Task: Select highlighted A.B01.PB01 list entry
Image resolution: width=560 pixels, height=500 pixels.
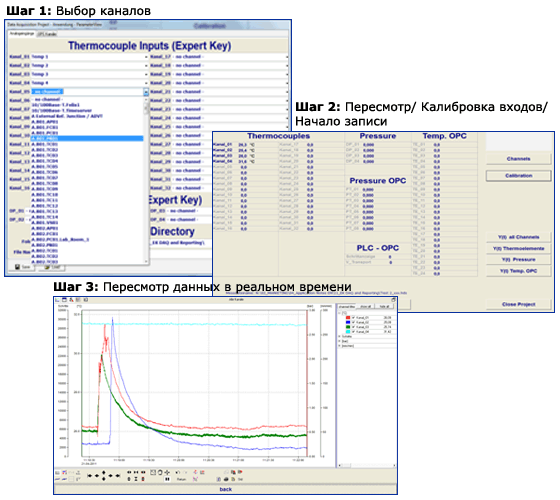Action: (x=87, y=139)
